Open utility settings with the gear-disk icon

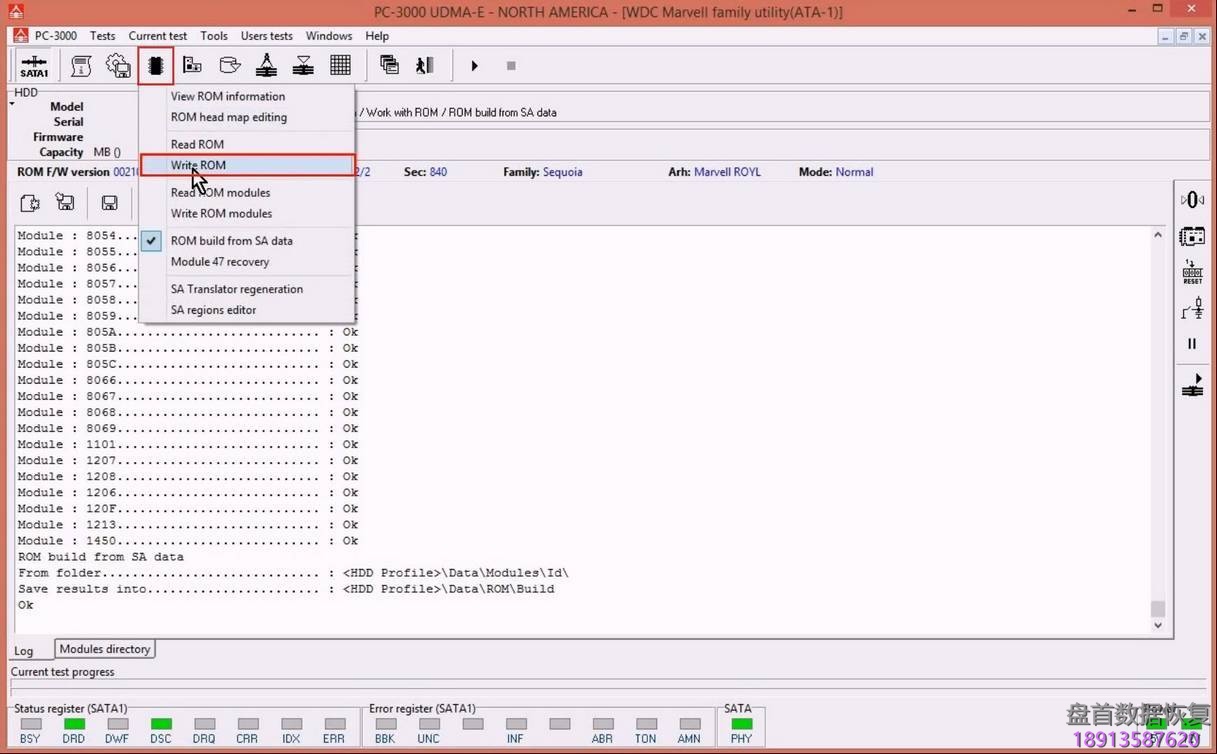point(118,65)
